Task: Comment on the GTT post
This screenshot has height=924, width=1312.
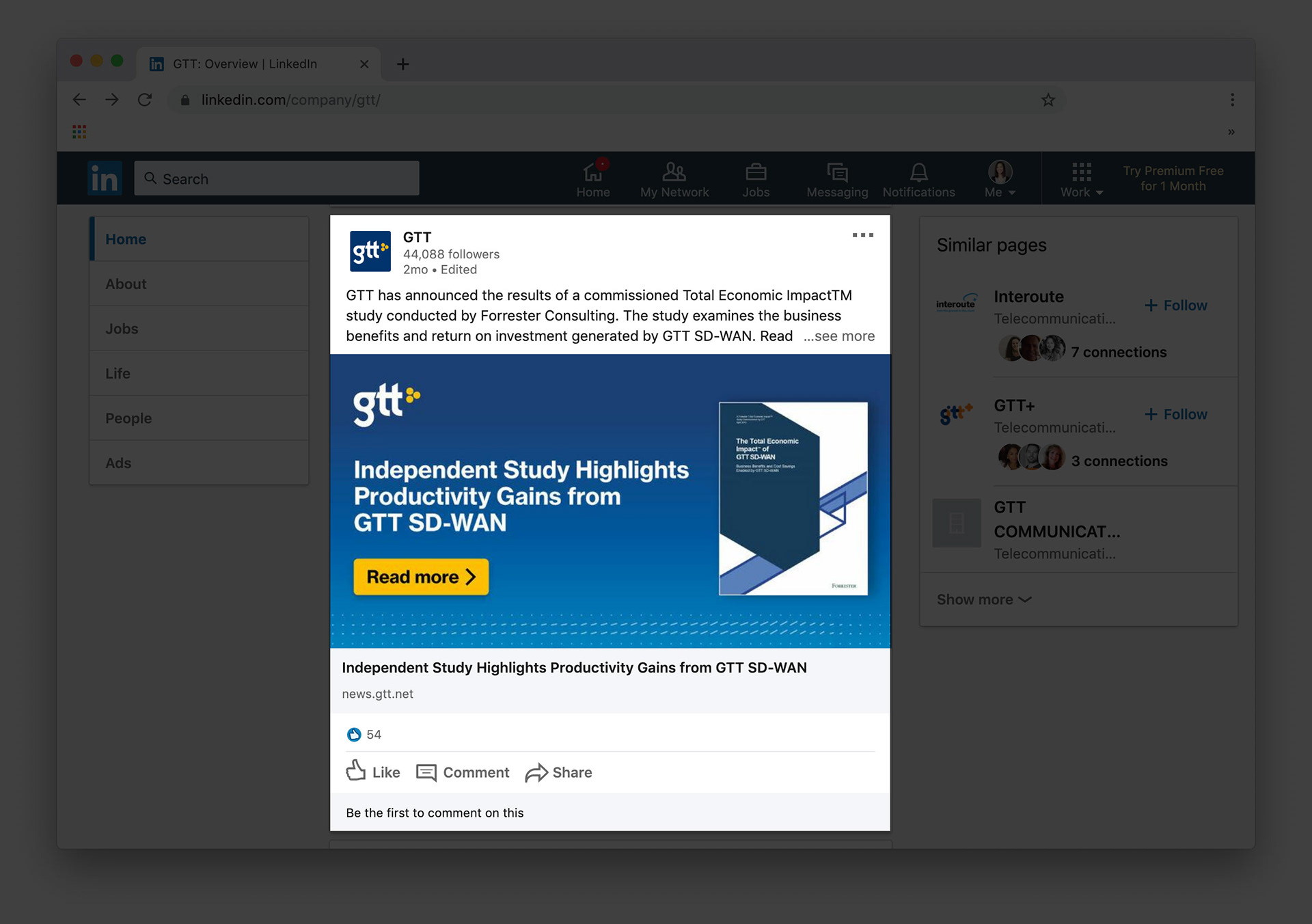Action: (463, 772)
